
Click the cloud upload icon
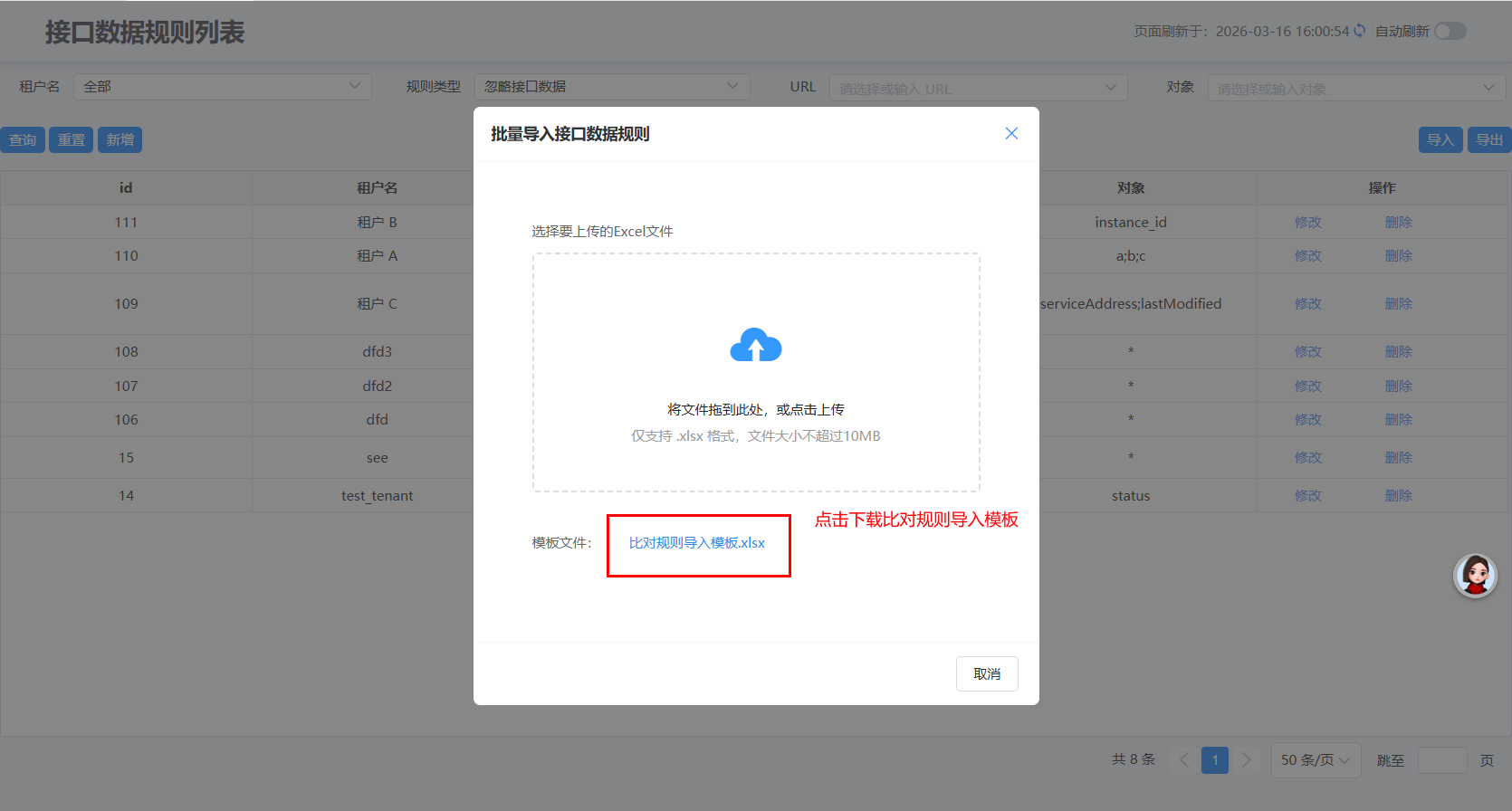(755, 346)
